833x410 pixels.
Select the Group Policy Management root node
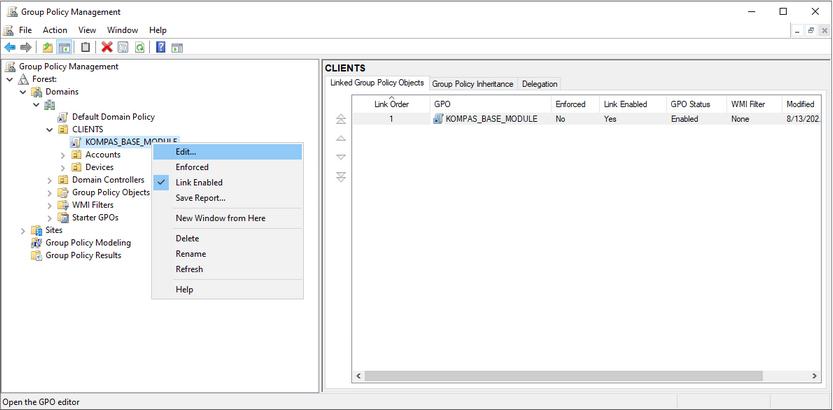[x=69, y=66]
